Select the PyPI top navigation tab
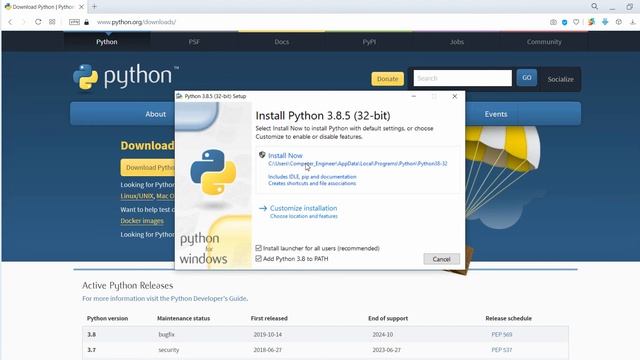 [x=369, y=42]
